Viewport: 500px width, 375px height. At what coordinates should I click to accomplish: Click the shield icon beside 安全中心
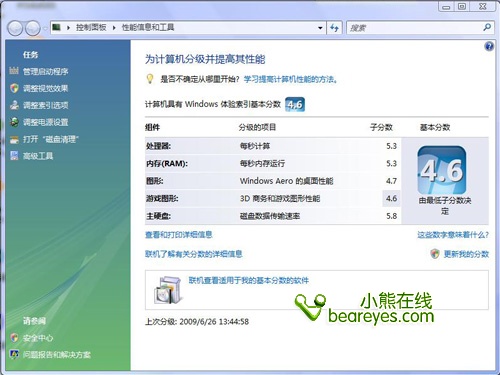[14, 338]
